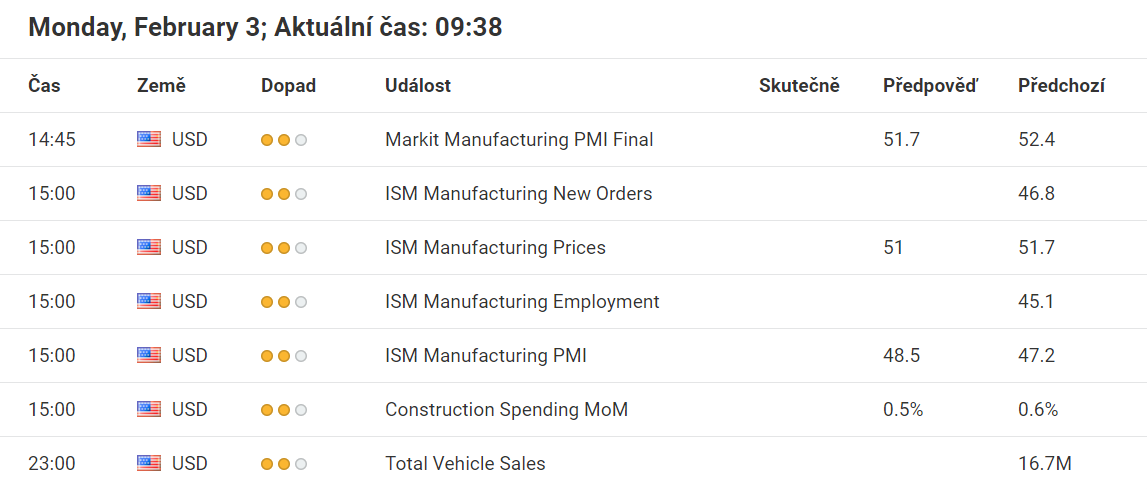Sort by the Čas column header

point(45,86)
